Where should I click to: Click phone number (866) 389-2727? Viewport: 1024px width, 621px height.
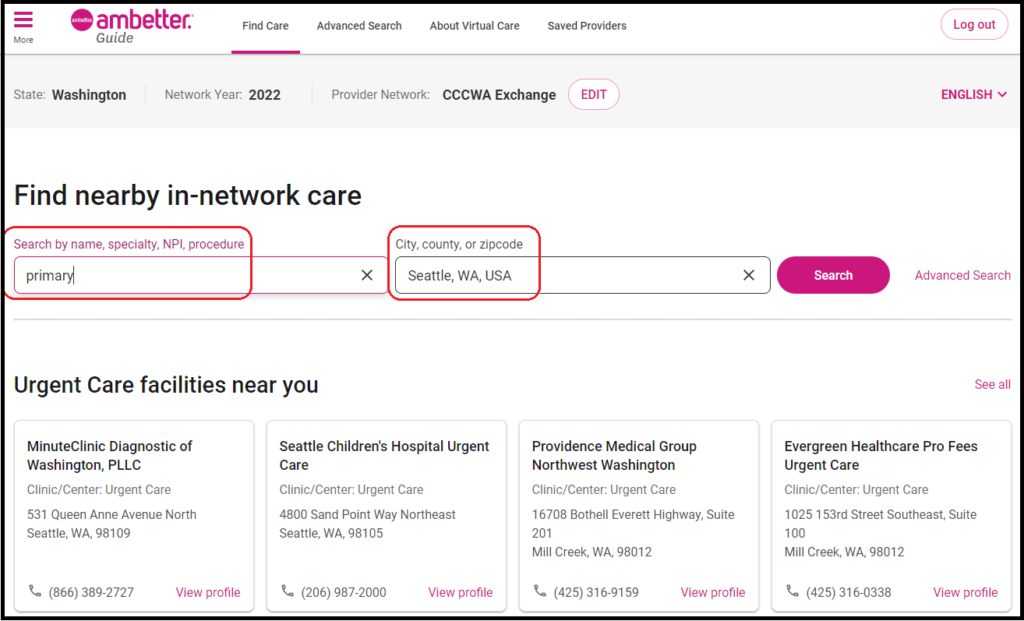point(91,592)
